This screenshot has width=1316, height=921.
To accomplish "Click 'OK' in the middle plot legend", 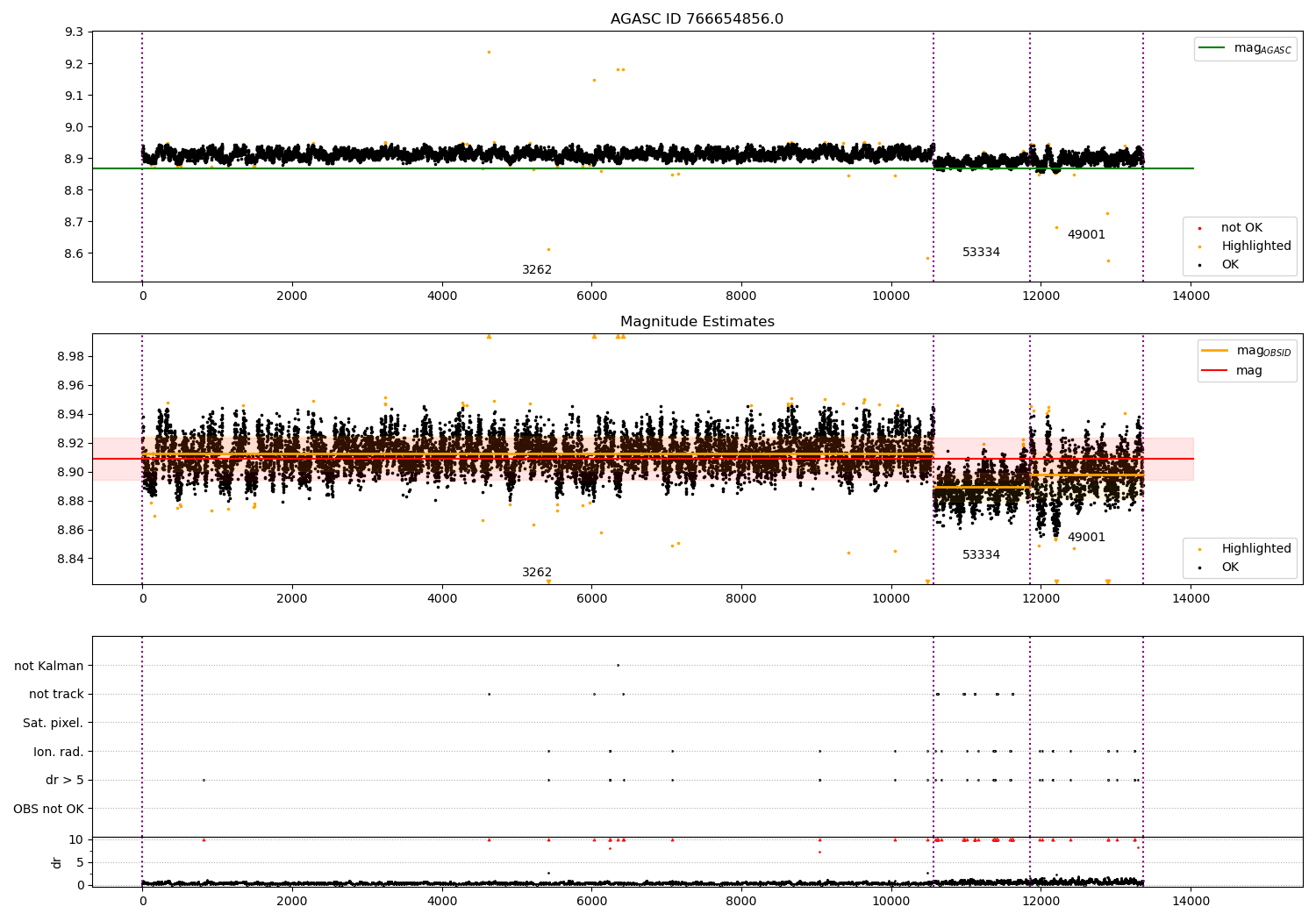I will (1218, 568).
